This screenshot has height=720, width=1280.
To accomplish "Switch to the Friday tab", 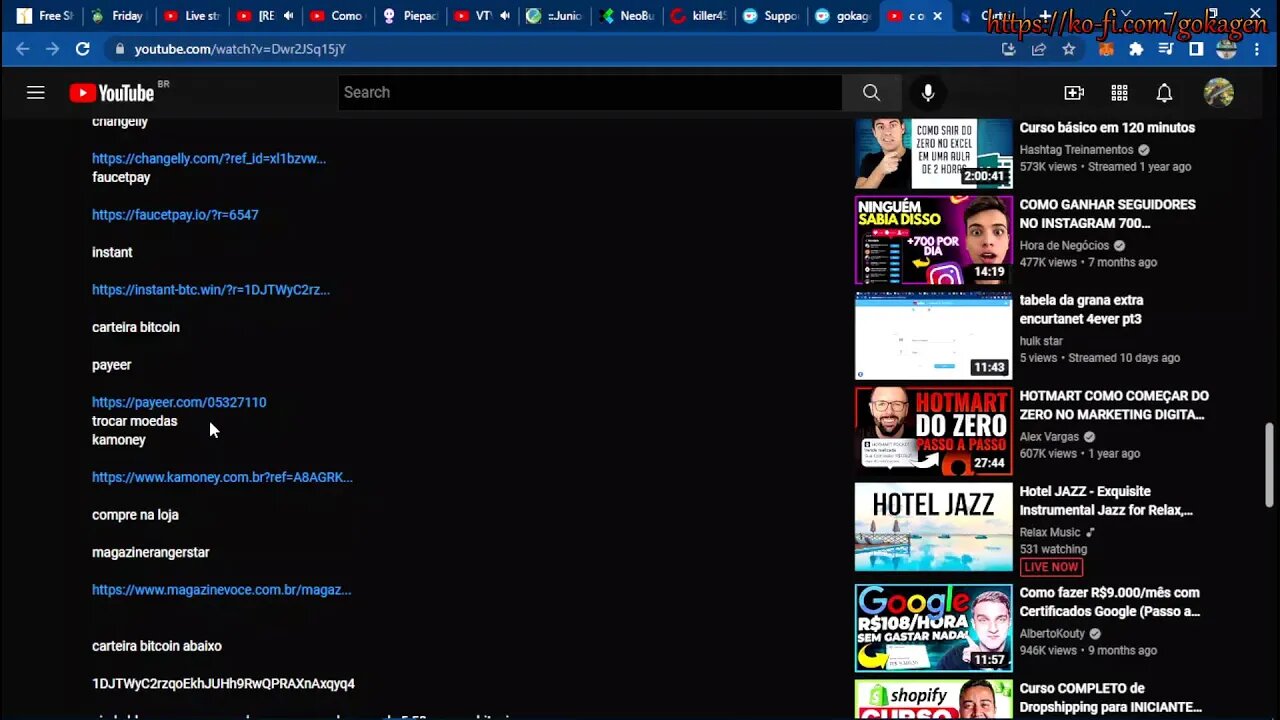I will click(x=117, y=16).
